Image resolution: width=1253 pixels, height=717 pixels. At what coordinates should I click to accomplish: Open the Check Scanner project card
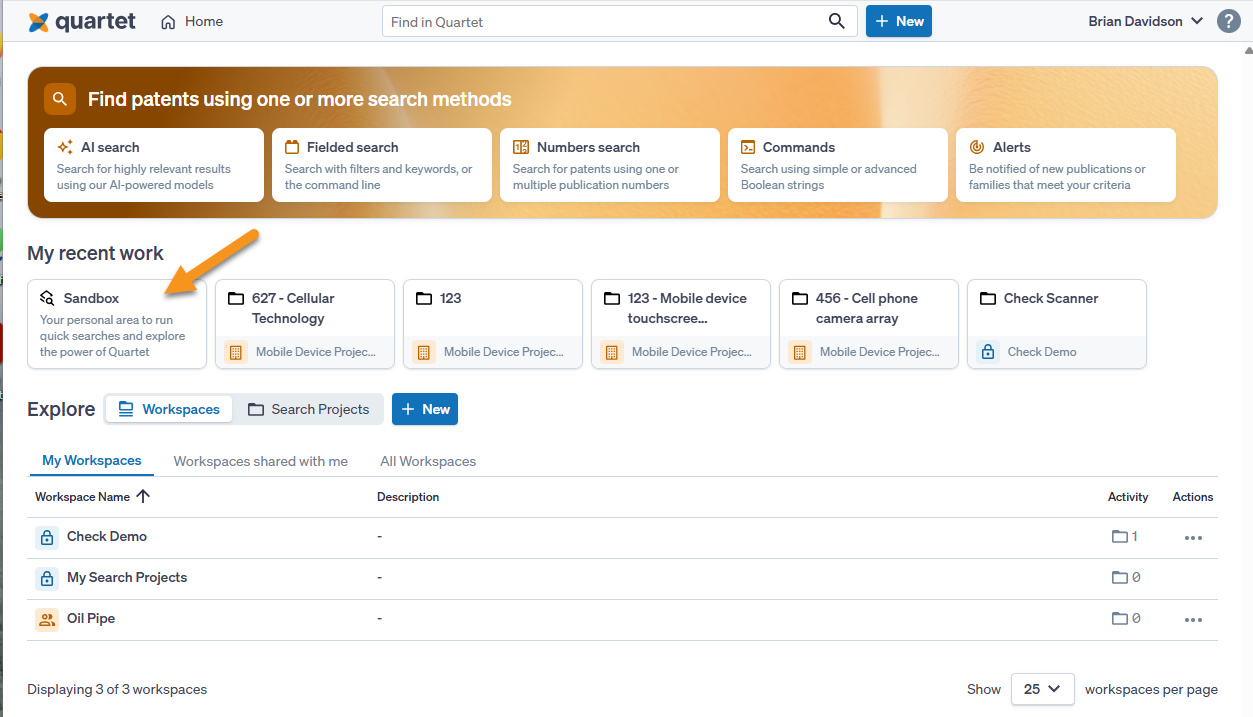[x=1057, y=324]
